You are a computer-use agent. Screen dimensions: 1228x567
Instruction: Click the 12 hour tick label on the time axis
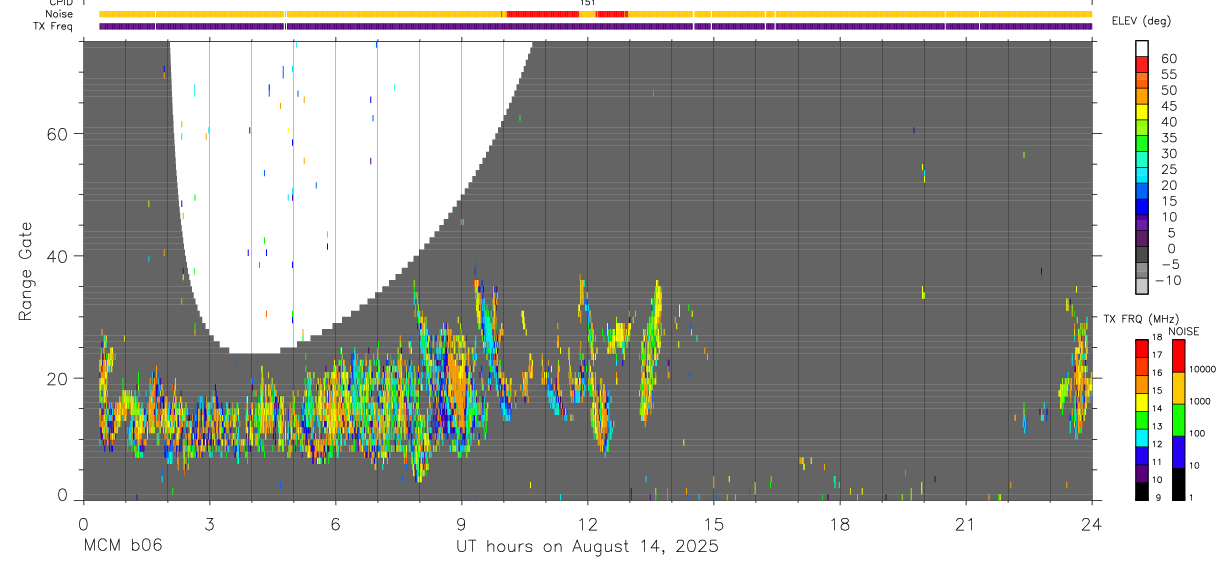587,524
